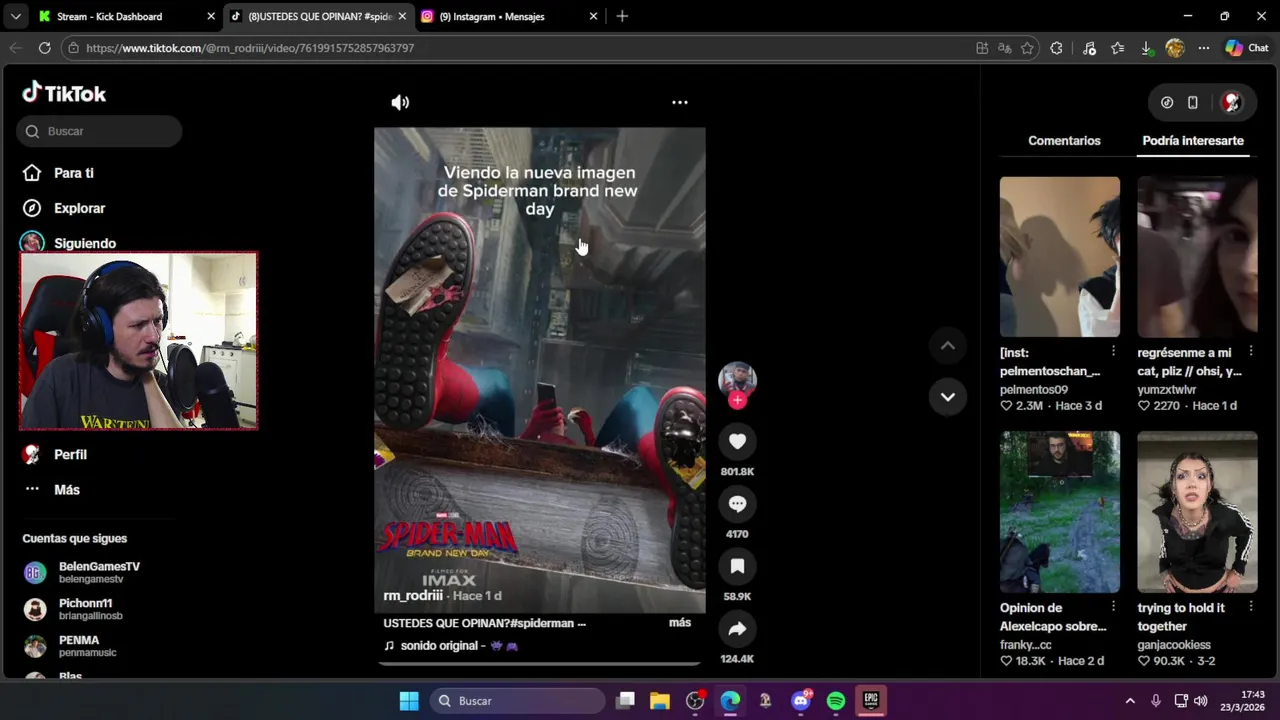Open Windows Start menu
Viewport: 1280px width, 720px height.
[x=409, y=701]
